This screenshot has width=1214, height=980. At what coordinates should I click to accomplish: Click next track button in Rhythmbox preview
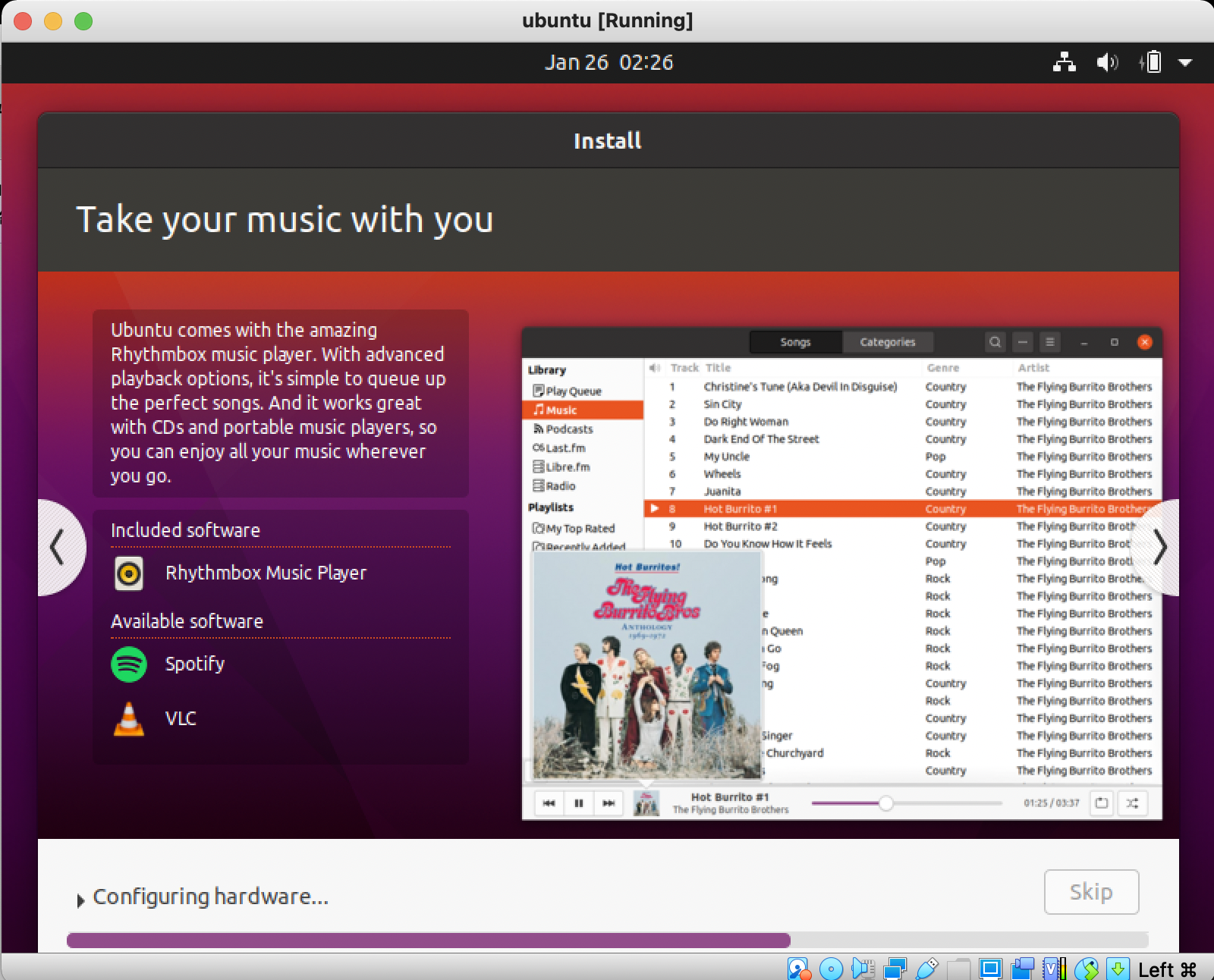pos(609,803)
